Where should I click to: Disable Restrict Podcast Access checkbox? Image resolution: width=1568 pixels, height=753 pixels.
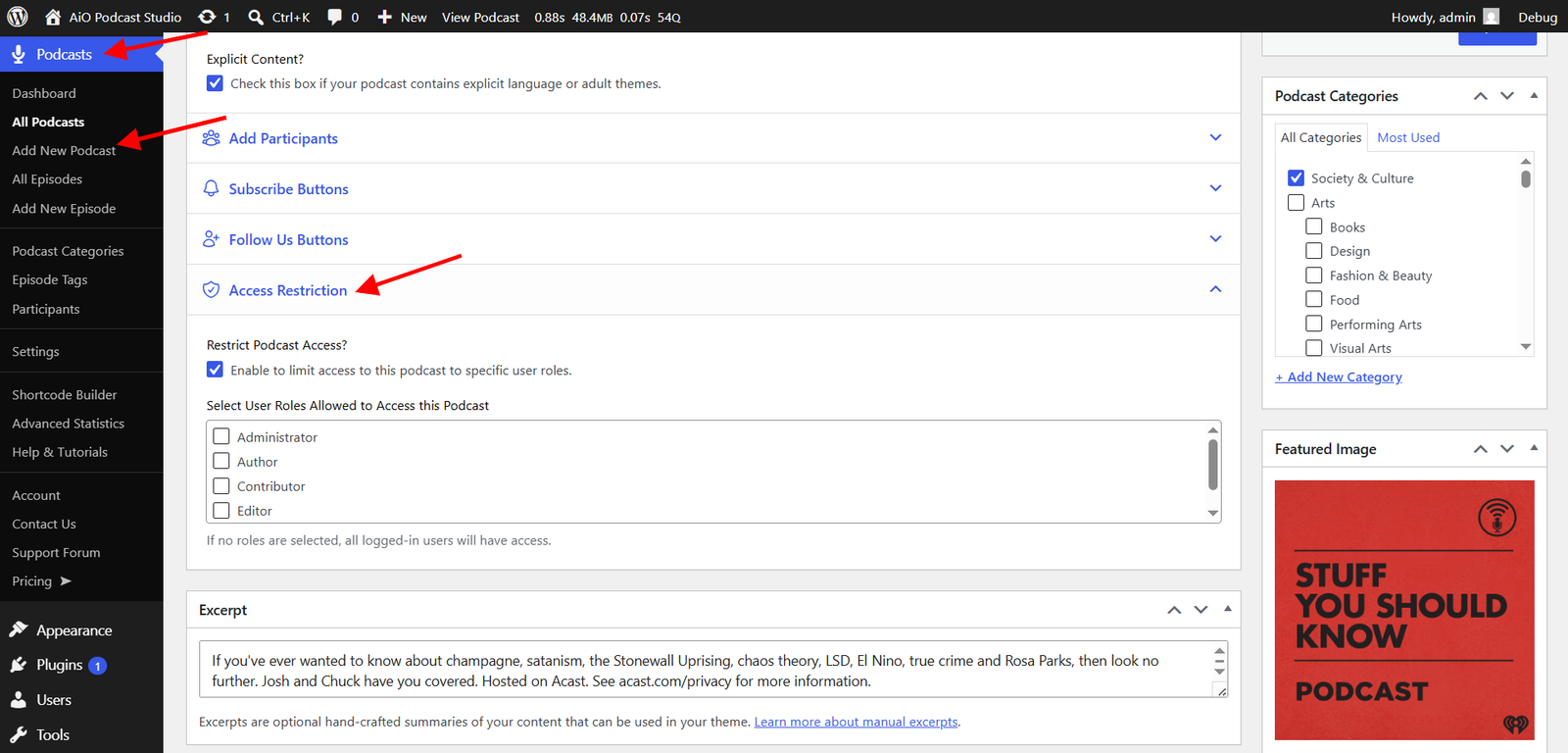[x=215, y=370]
